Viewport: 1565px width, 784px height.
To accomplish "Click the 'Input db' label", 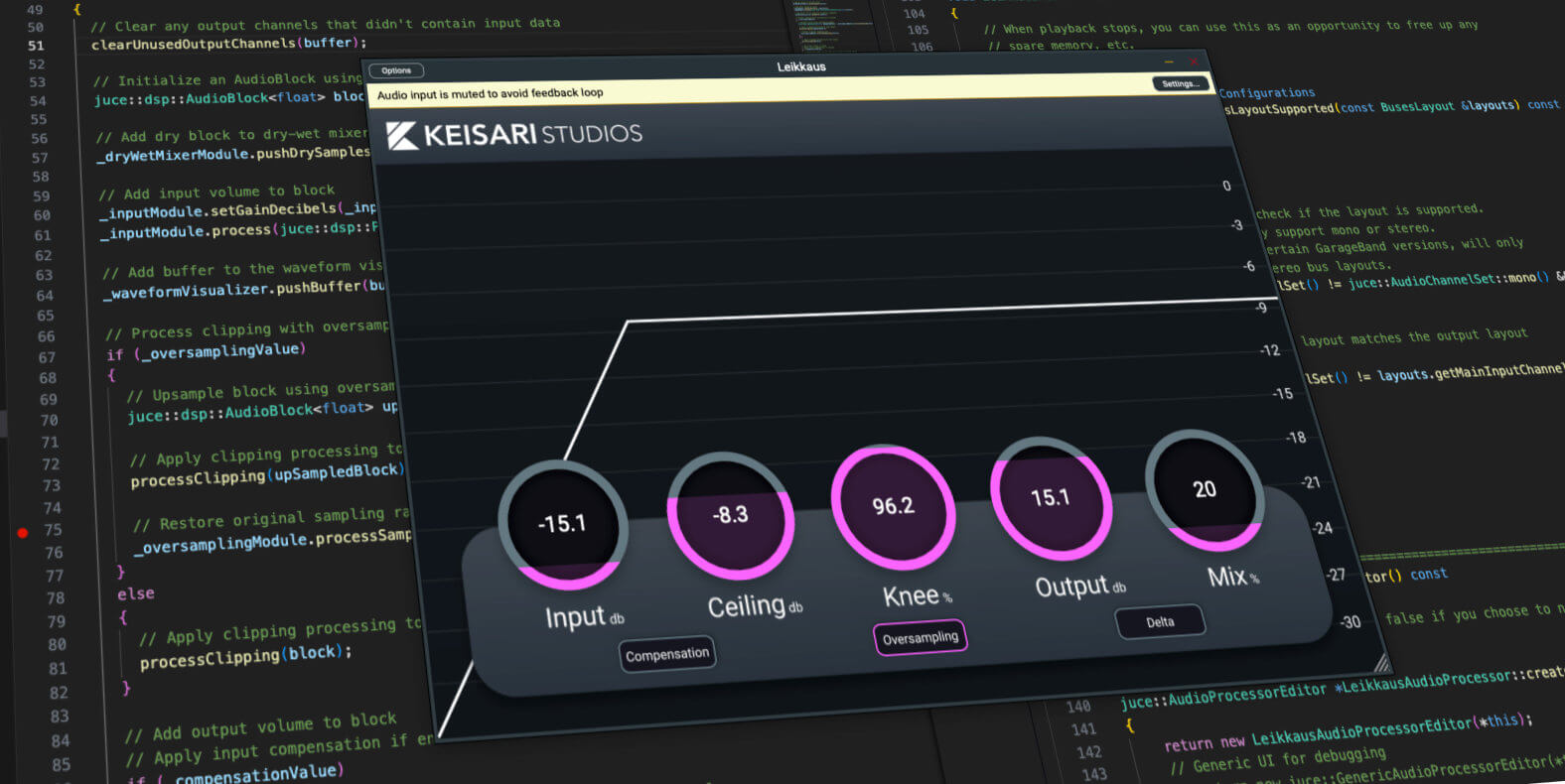I will (584, 617).
